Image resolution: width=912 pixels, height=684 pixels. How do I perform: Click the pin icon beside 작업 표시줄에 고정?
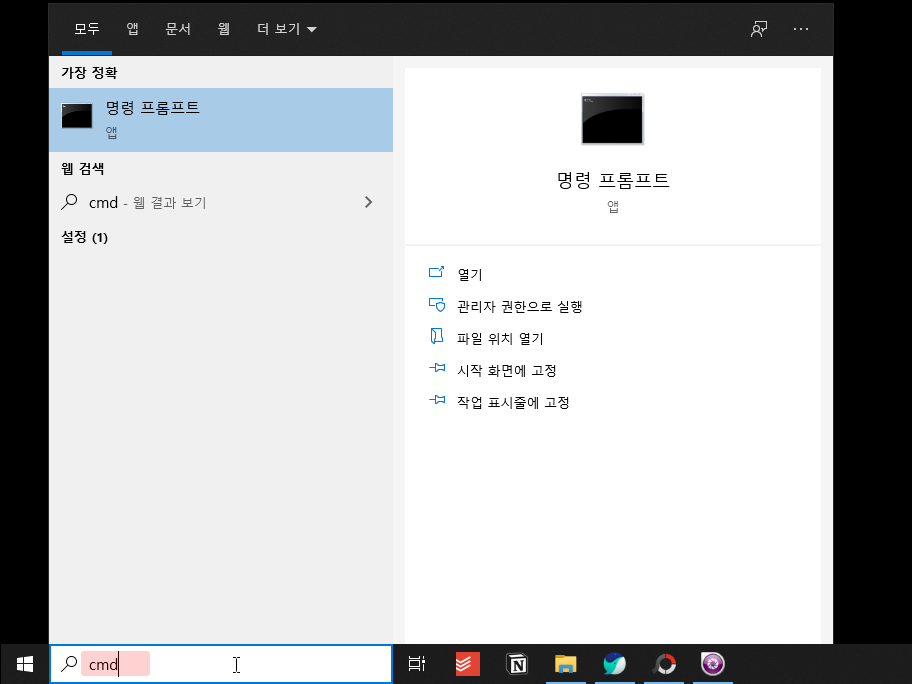(x=437, y=400)
